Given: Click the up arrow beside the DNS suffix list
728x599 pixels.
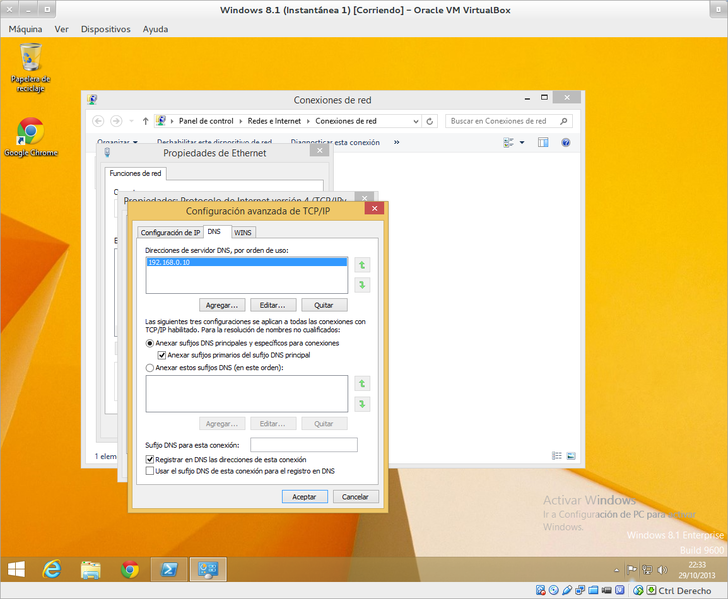Looking at the screenshot, I should (362, 384).
